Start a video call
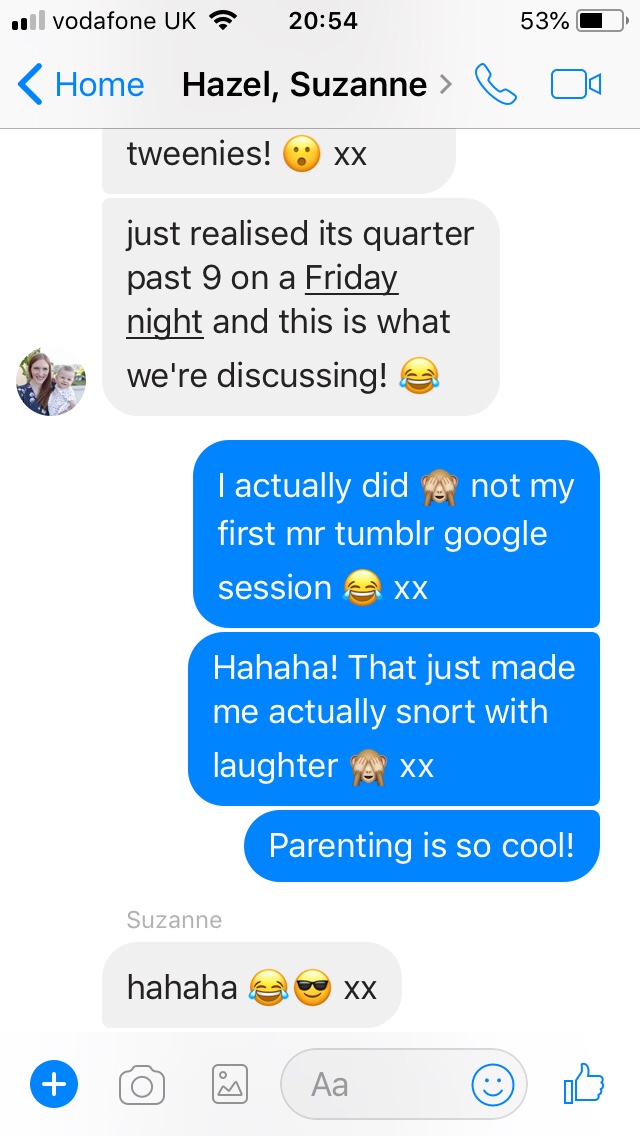Screen dimensions: 640x1136 point(576,85)
